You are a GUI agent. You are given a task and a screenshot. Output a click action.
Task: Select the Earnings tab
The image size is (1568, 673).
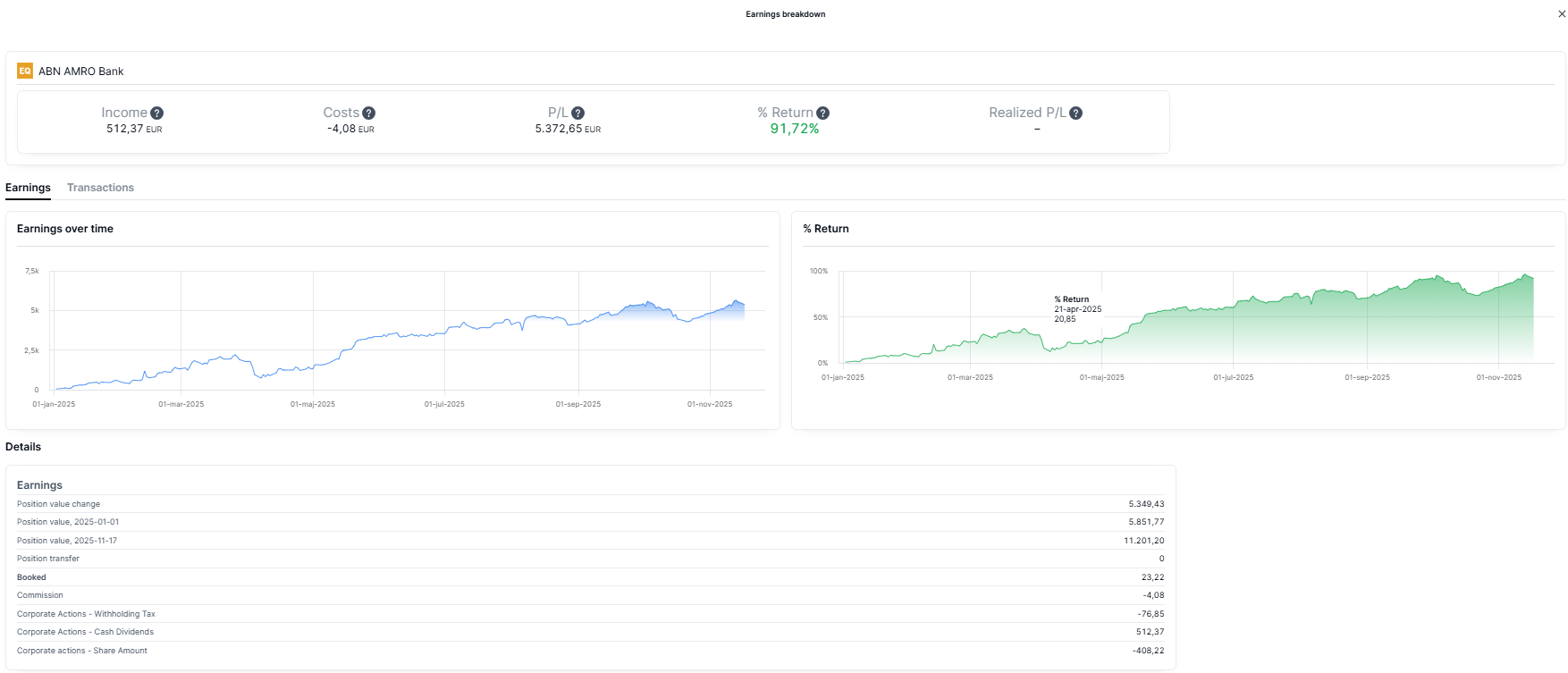pos(28,188)
